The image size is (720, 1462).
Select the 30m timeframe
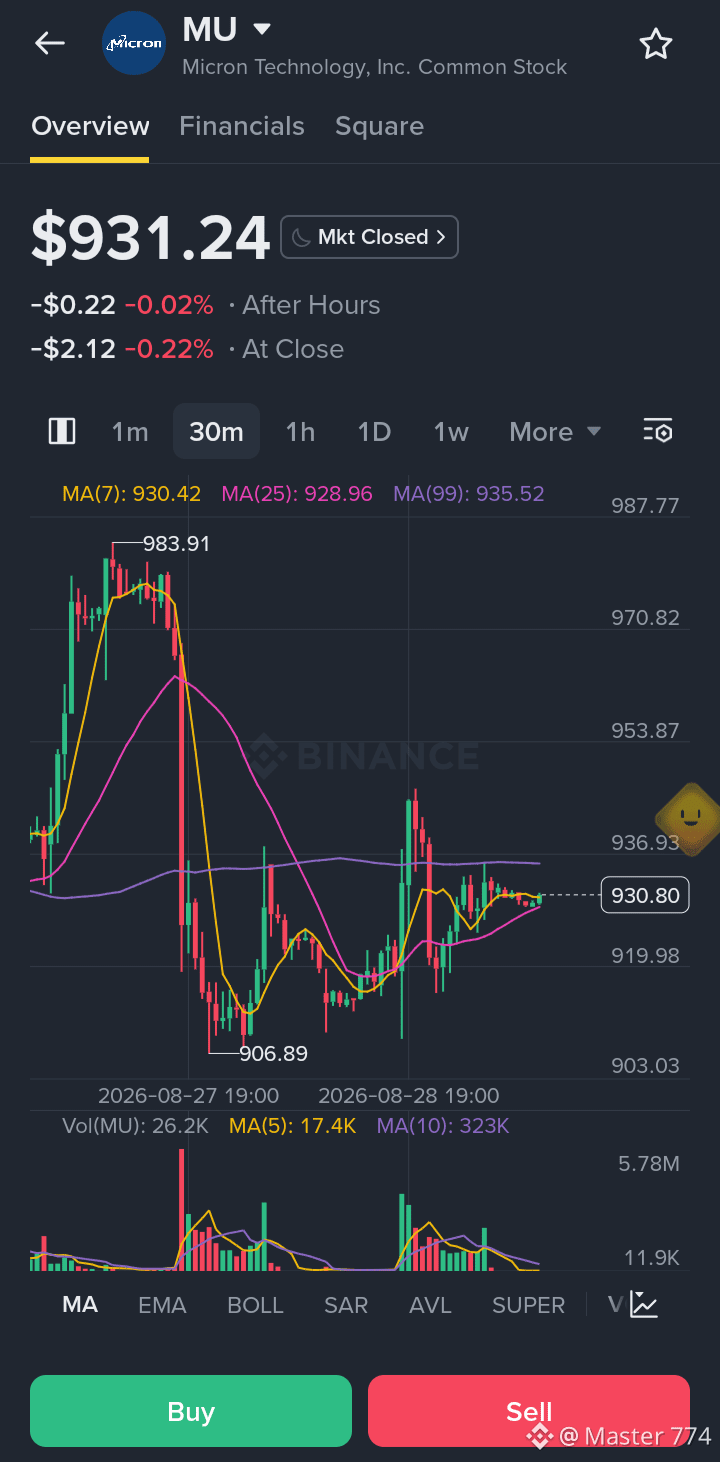(x=216, y=432)
